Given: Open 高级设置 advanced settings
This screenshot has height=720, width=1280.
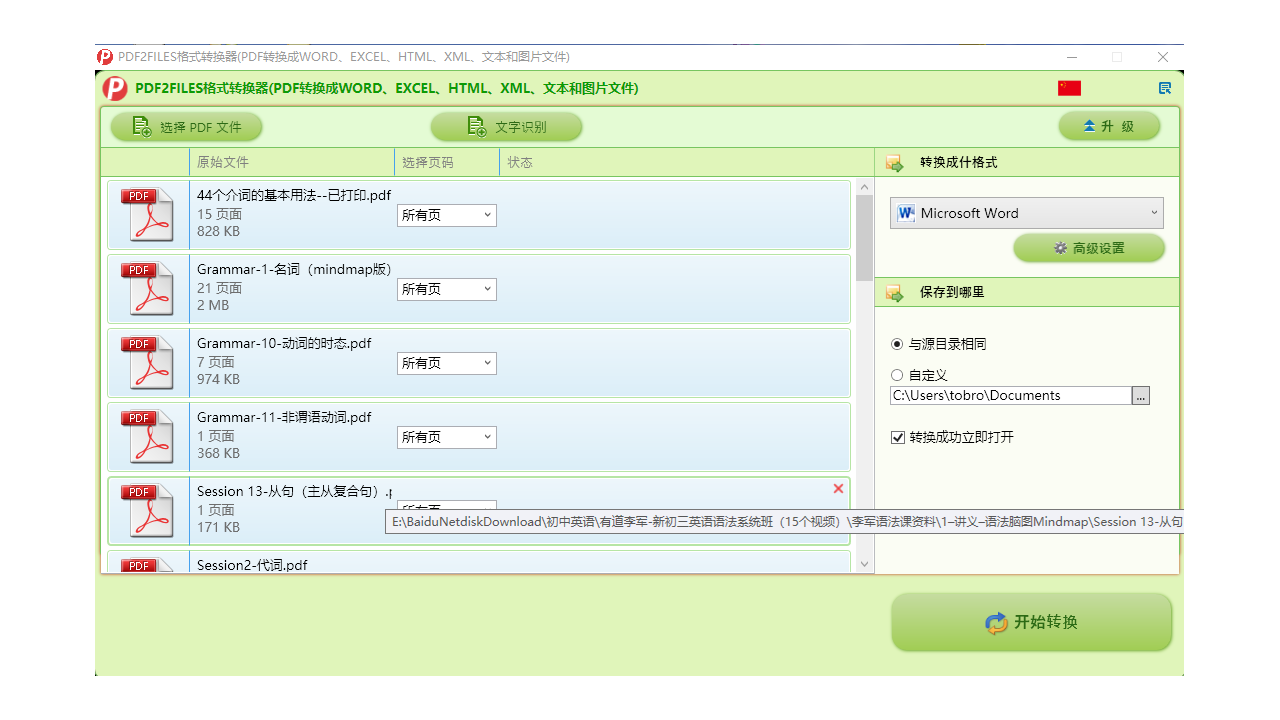Looking at the screenshot, I should [1089, 248].
